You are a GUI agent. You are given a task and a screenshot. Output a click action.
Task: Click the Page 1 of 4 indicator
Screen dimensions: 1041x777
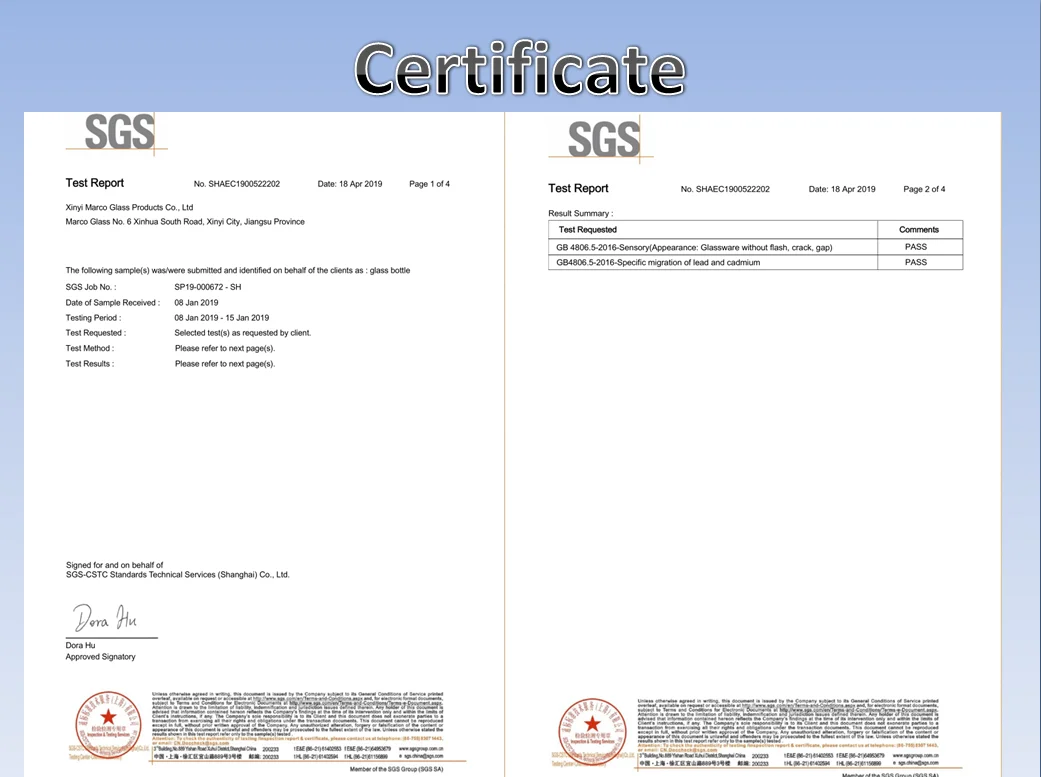[x=429, y=184]
